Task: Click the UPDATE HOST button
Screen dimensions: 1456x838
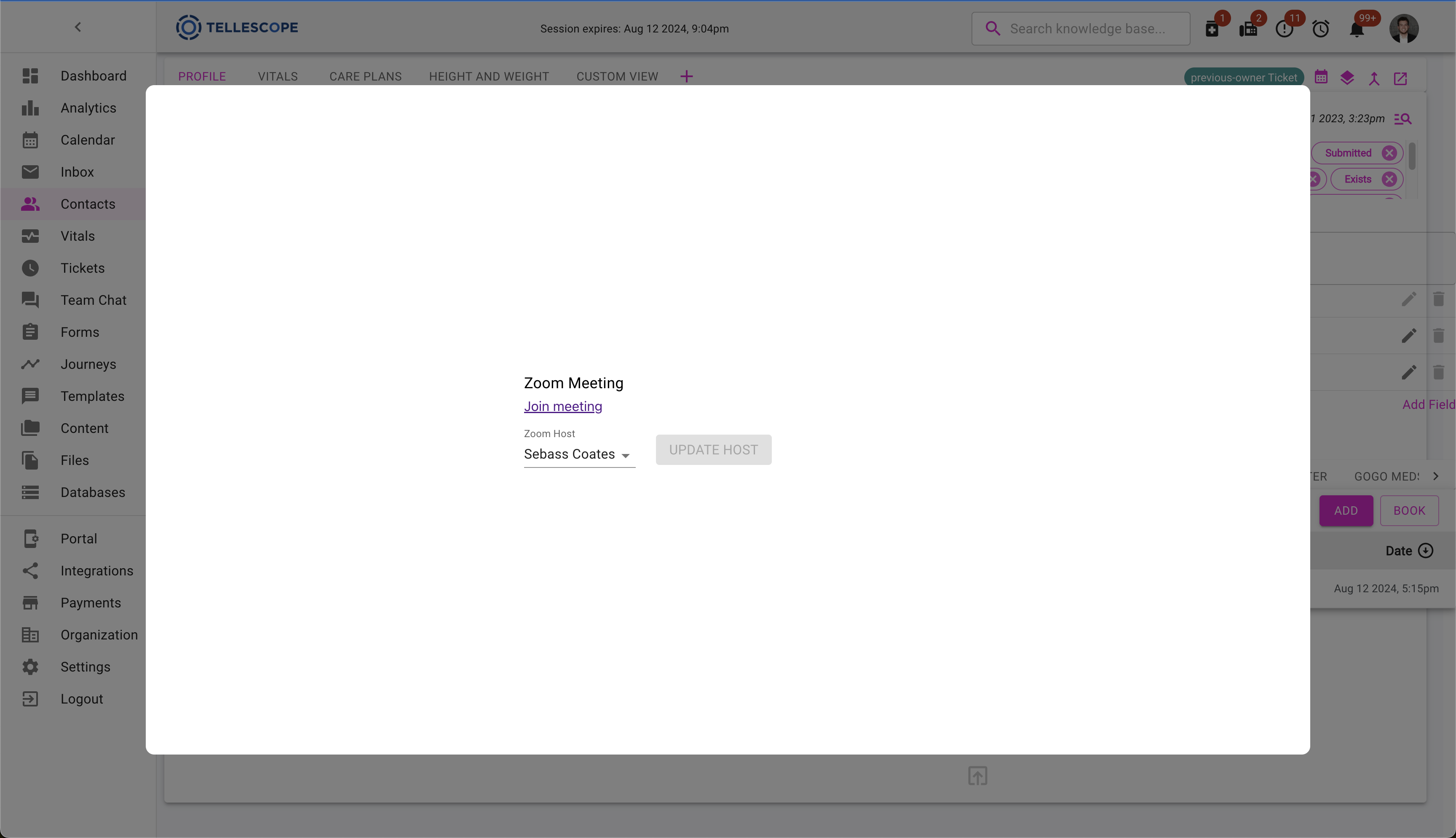Action: click(713, 449)
